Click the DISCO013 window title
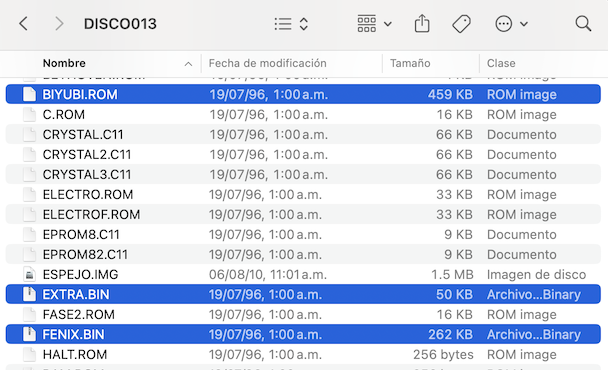The height and width of the screenshot is (370, 608). (x=120, y=24)
